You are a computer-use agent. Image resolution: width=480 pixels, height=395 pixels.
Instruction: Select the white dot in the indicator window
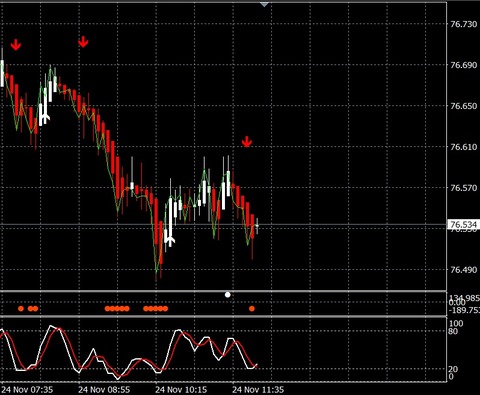pyautogui.click(x=228, y=295)
